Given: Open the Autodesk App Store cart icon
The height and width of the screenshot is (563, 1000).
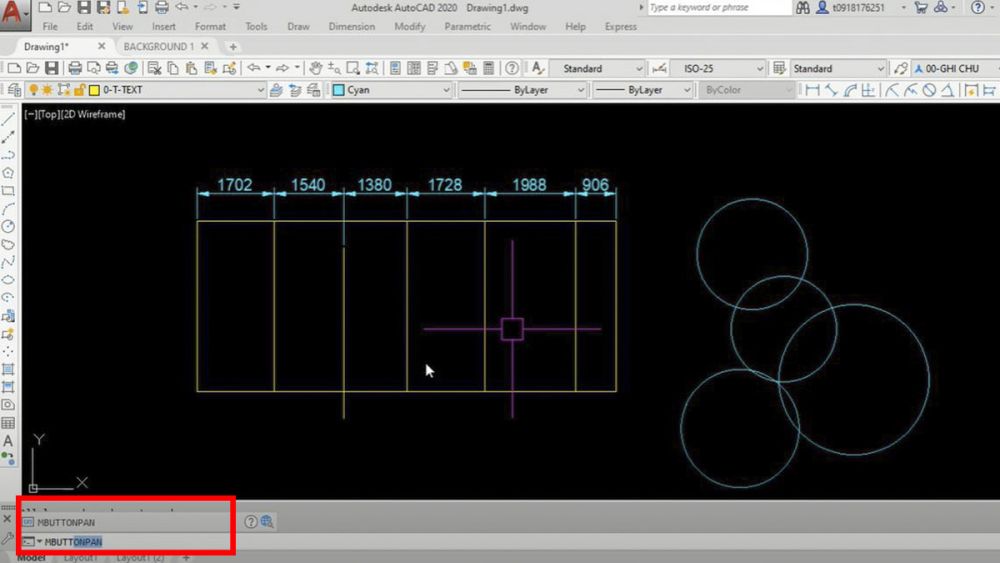Looking at the screenshot, I should pyautogui.click(x=920, y=8).
